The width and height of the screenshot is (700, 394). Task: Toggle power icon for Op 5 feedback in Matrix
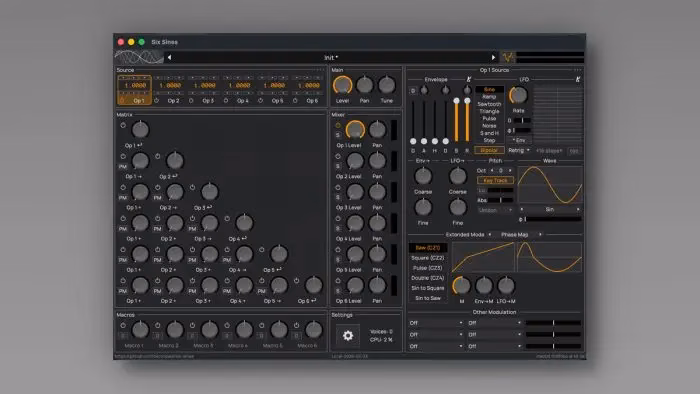tap(262, 250)
